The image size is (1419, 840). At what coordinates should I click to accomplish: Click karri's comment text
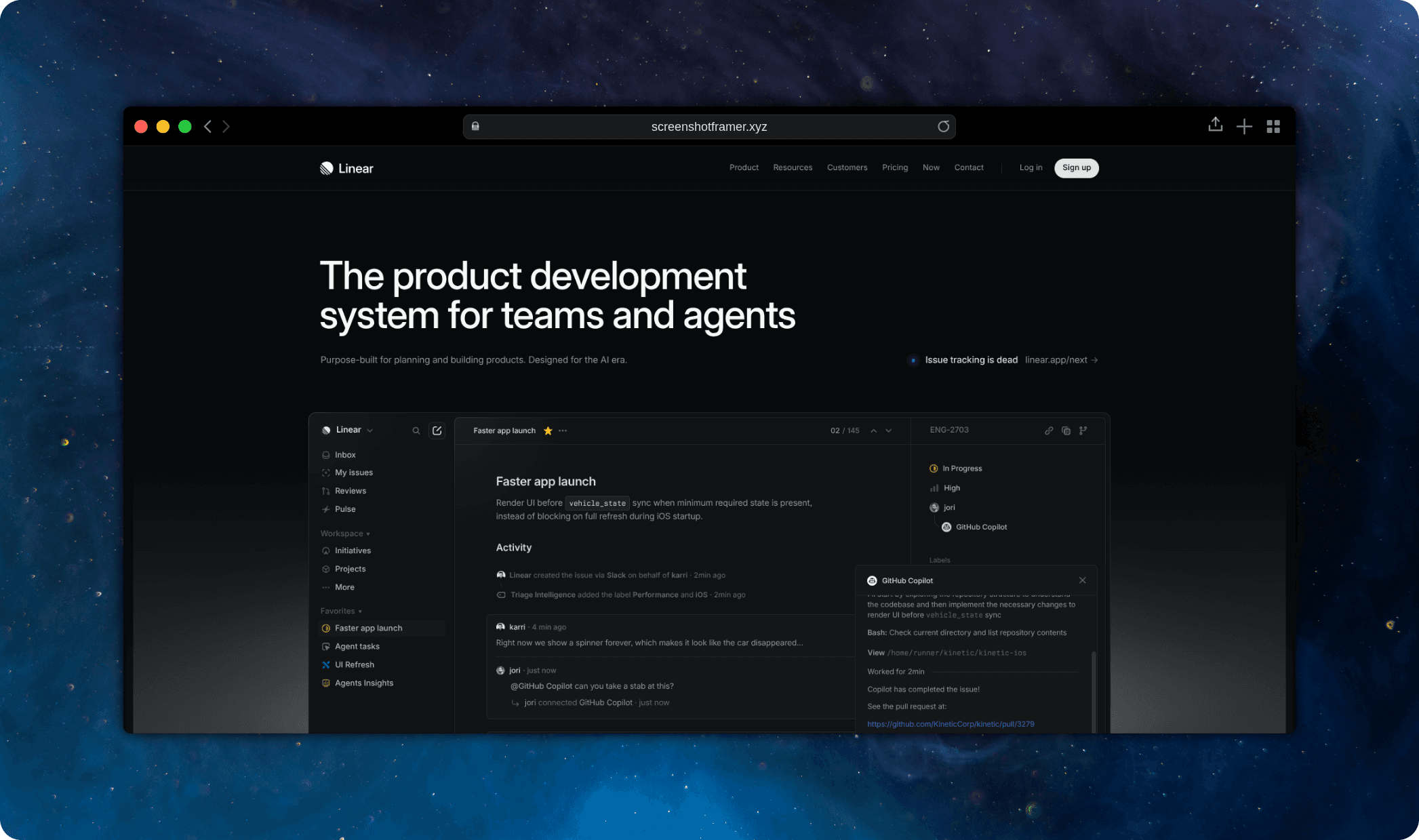[649, 643]
